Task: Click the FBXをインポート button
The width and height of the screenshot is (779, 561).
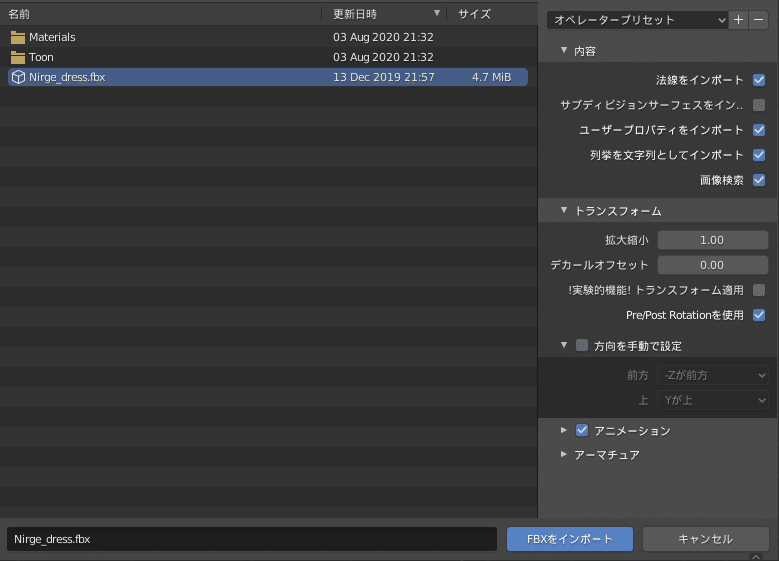Action: pos(570,539)
